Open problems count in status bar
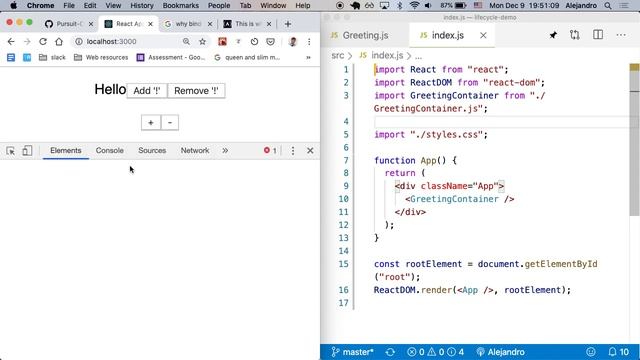Screen dimensions: 640x360 (x=435, y=352)
